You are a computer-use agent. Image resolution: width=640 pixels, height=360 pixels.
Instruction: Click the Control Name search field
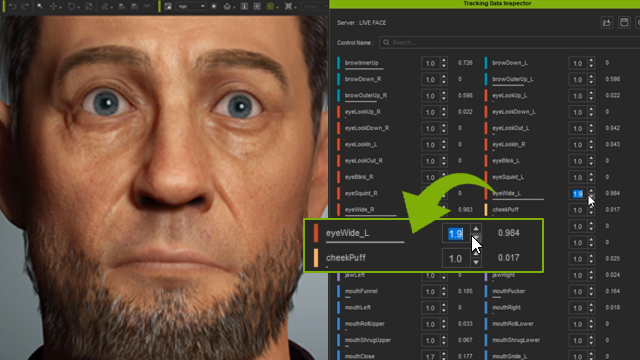509,42
